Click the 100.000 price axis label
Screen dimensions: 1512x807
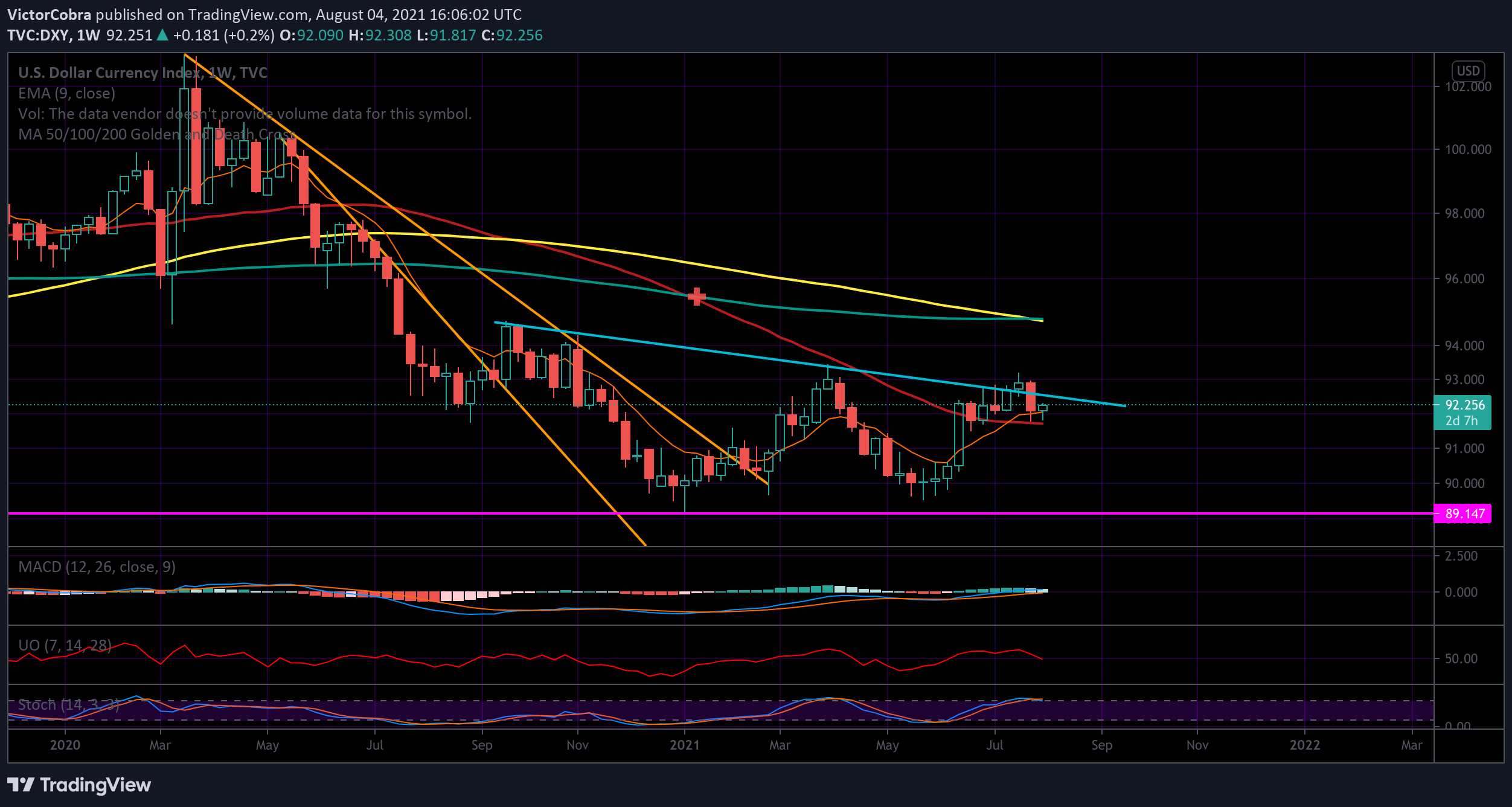1468,149
